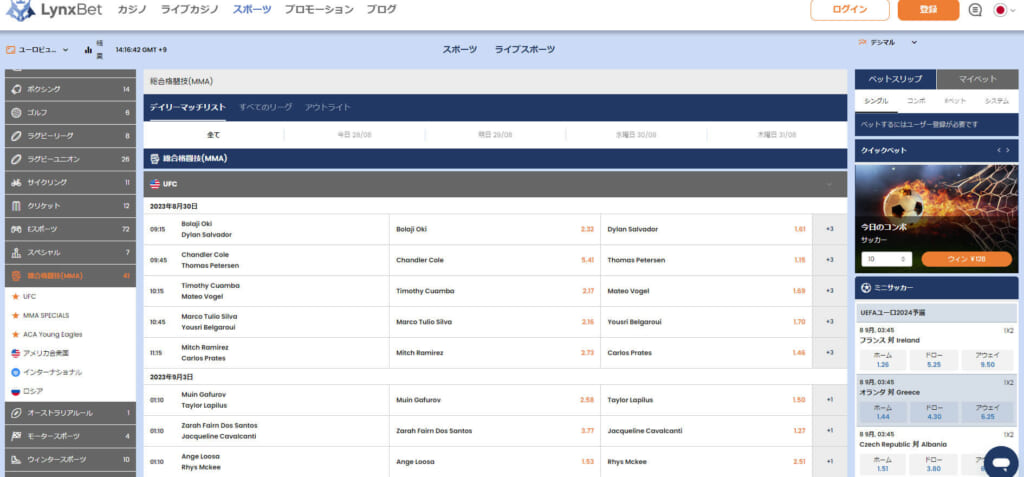This screenshot has height=477, width=1024.
Task: Go to next quick bet arrow
Action: [1008, 150]
